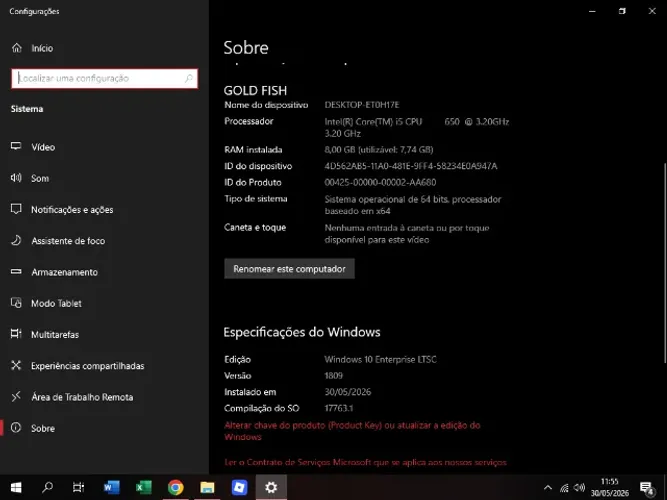Click the Assistente de foco moon icon

(16, 240)
